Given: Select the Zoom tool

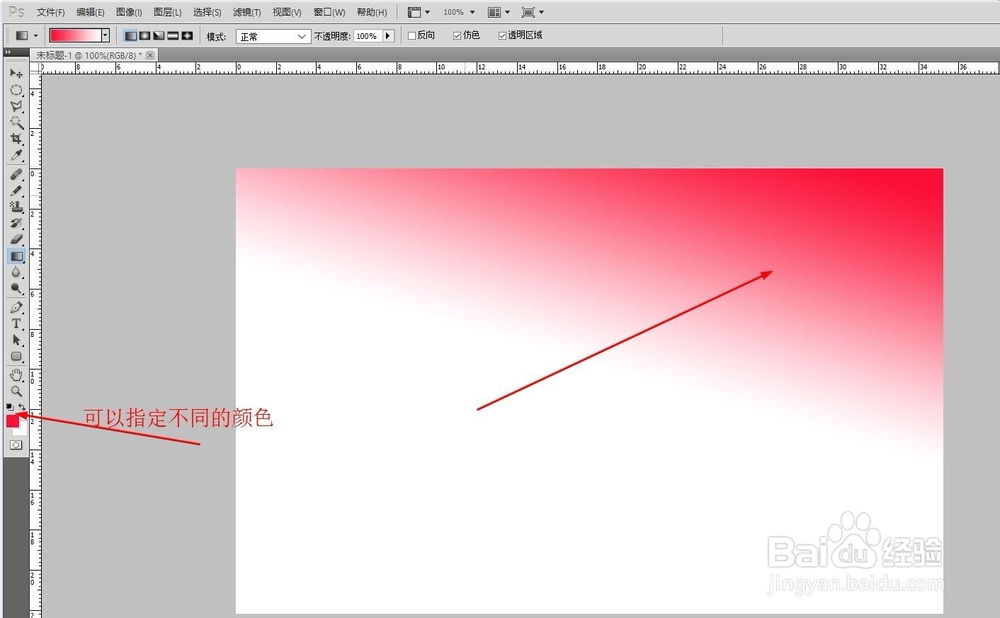Looking at the screenshot, I should (16, 392).
